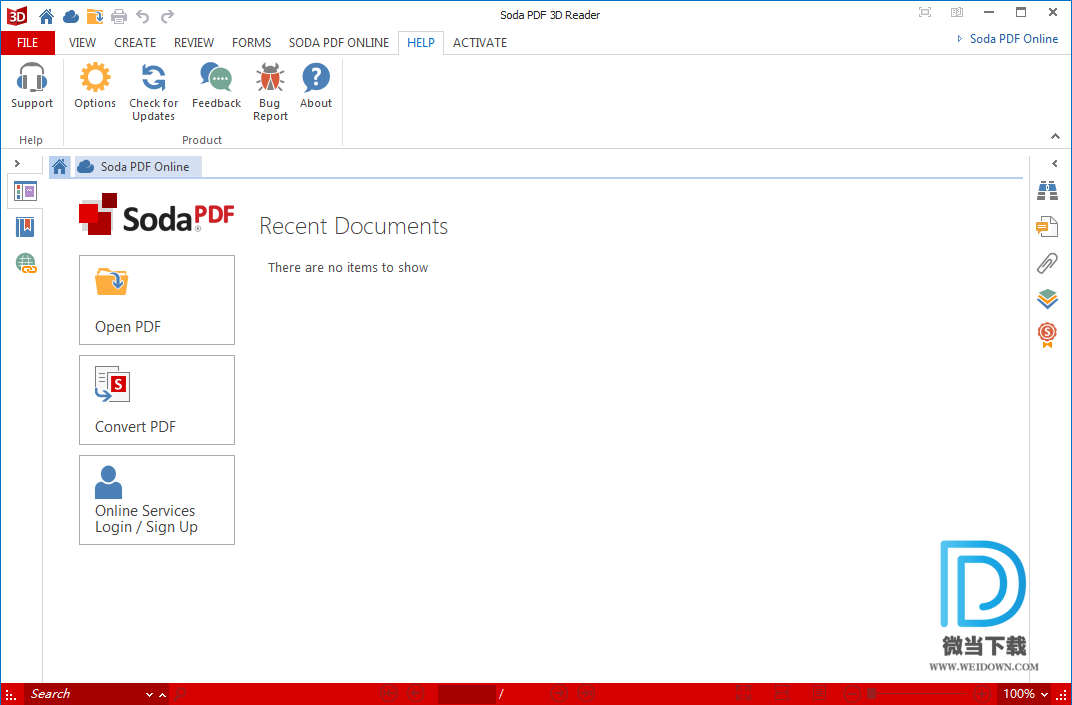Switch to the VIEW ribbon tab

pyautogui.click(x=82, y=42)
